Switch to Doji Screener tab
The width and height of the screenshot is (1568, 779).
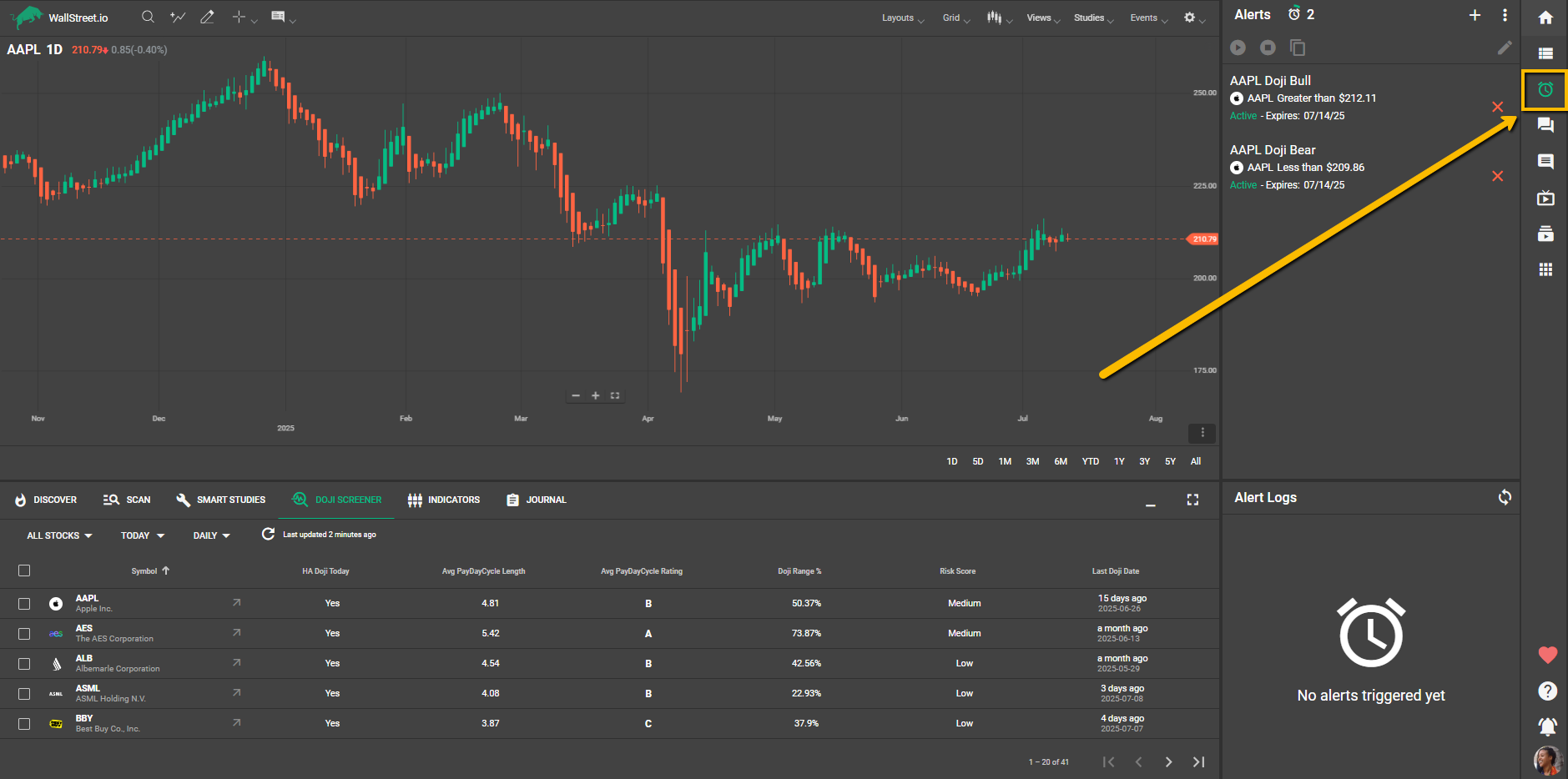(x=337, y=500)
